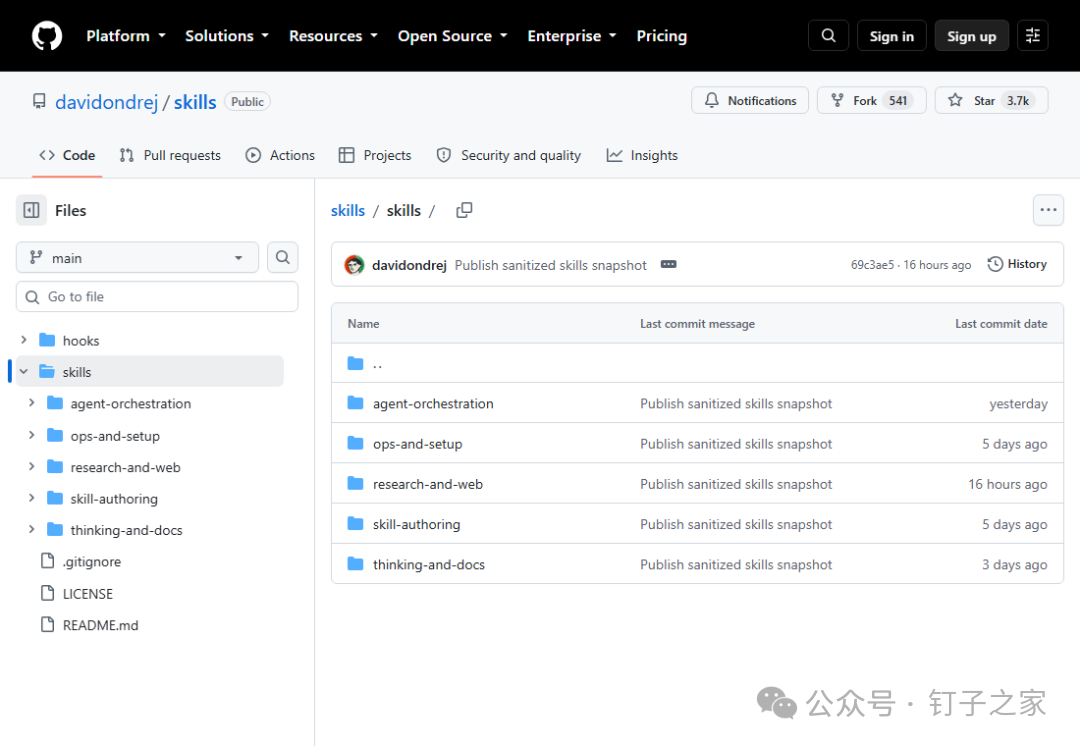Screen dimensions: 1080x746
Task: Click the davidondrej author name in commit bar
Action: pyautogui.click(x=409, y=265)
